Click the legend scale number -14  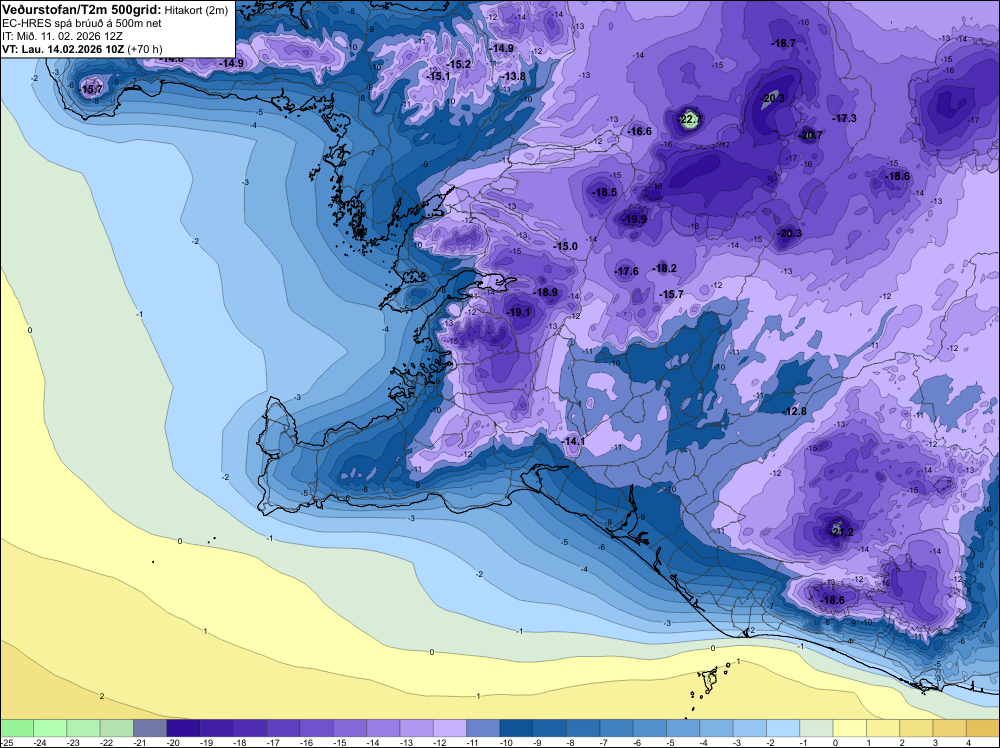pos(374,742)
